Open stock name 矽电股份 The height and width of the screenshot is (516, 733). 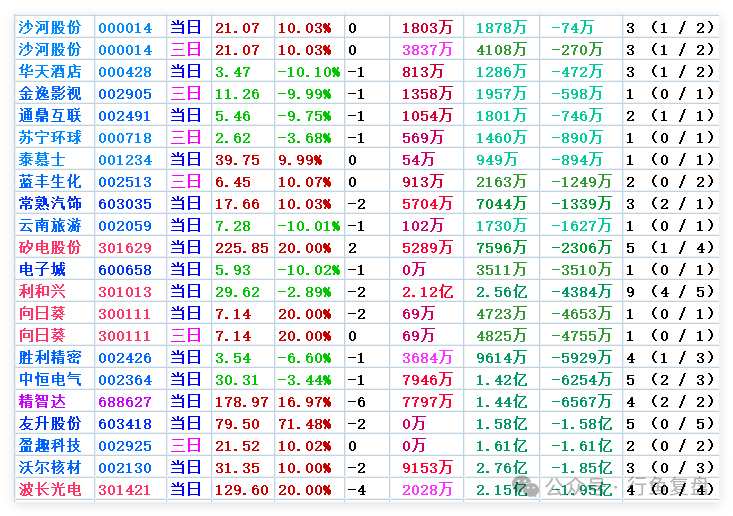click(x=50, y=247)
